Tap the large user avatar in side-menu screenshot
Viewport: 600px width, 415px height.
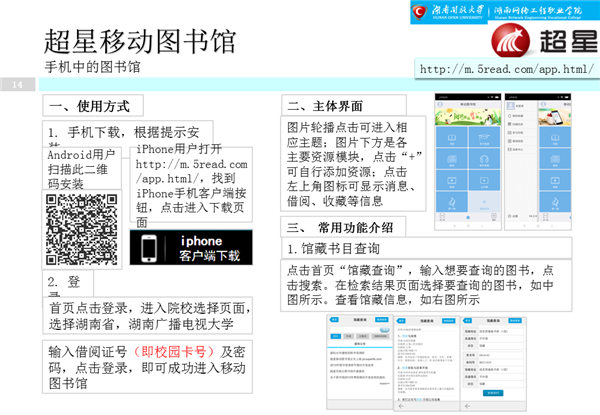tap(510, 106)
